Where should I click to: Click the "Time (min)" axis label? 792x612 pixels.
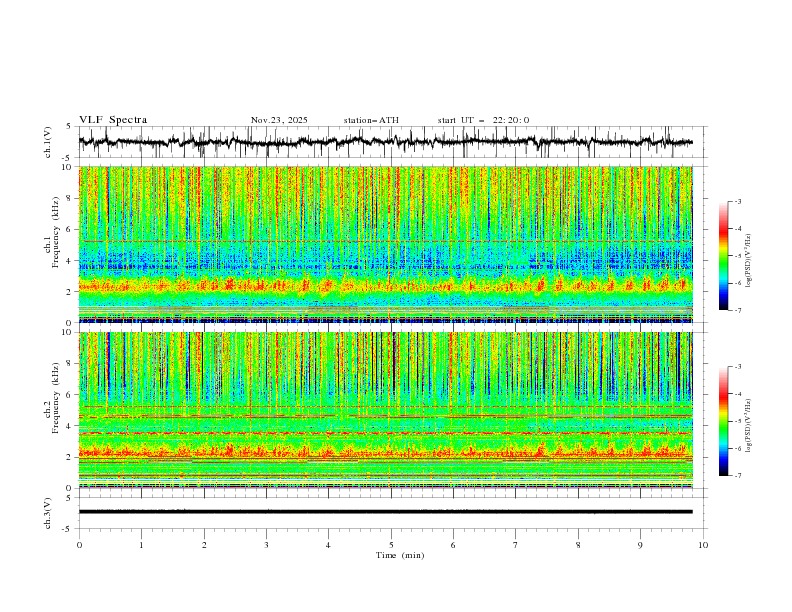(x=400, y=555)
